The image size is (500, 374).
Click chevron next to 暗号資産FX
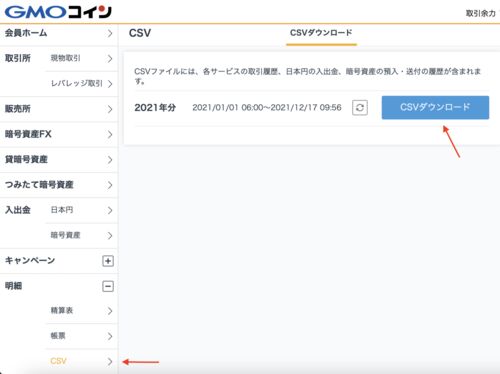pyautogui.click(x=110, y=135)
